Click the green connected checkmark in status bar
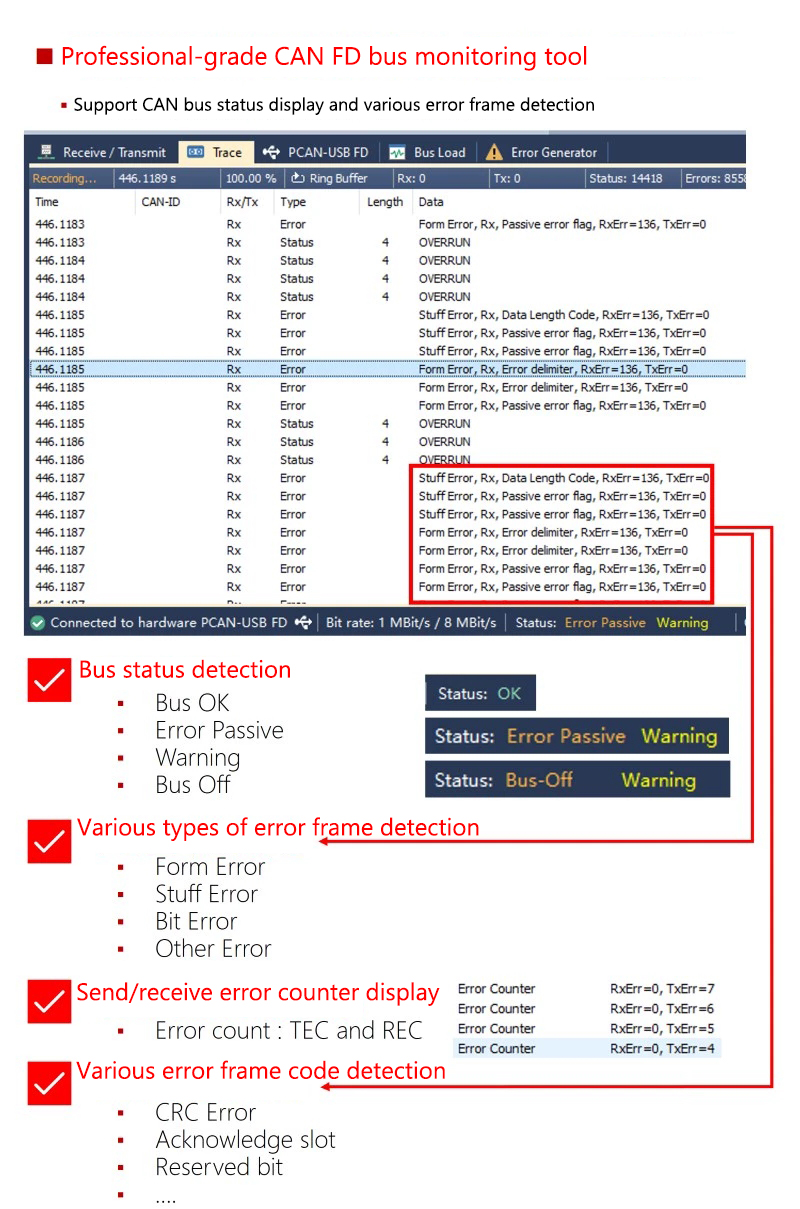The height and width of the screenshot is (1209, 800). tap(38, 623)
